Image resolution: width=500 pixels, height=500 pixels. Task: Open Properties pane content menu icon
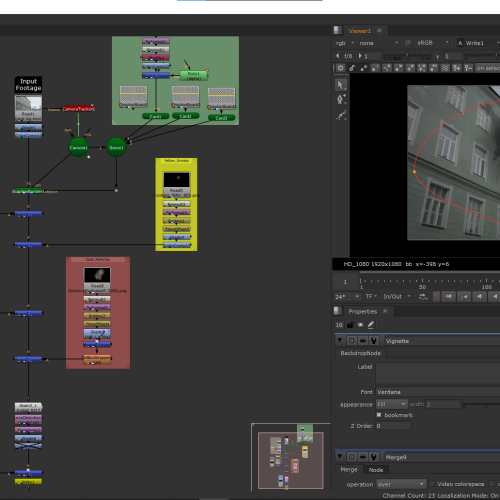337,311
